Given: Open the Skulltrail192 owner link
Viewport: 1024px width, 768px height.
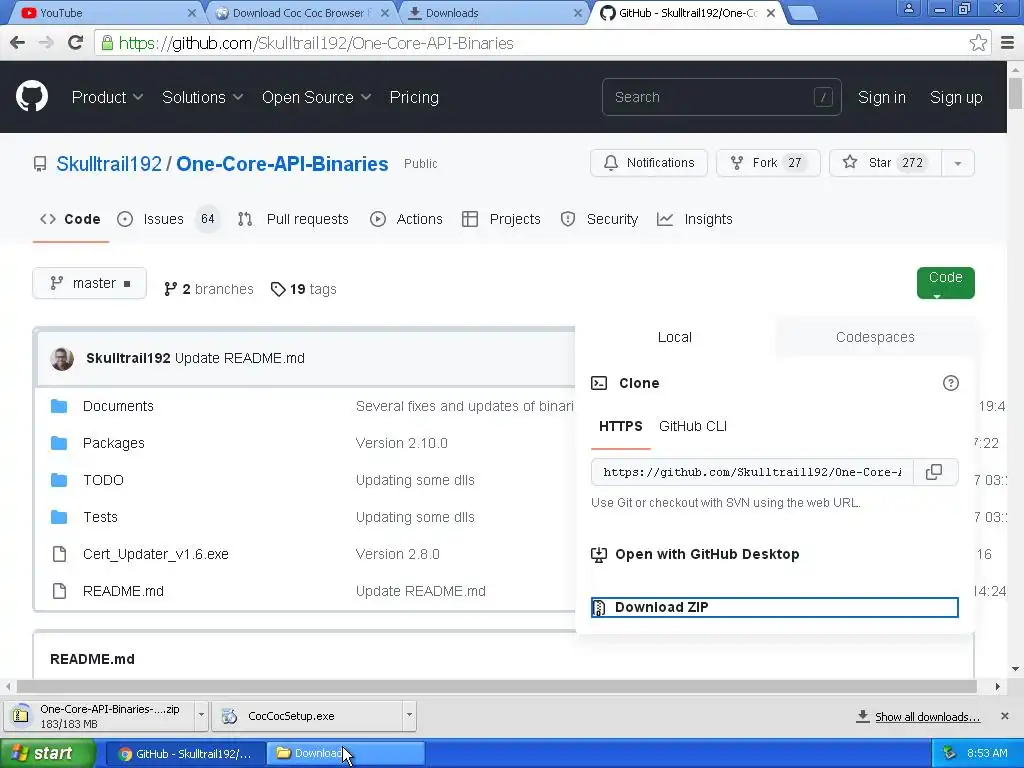Looking at the screenshot, I should click(109, 163).
